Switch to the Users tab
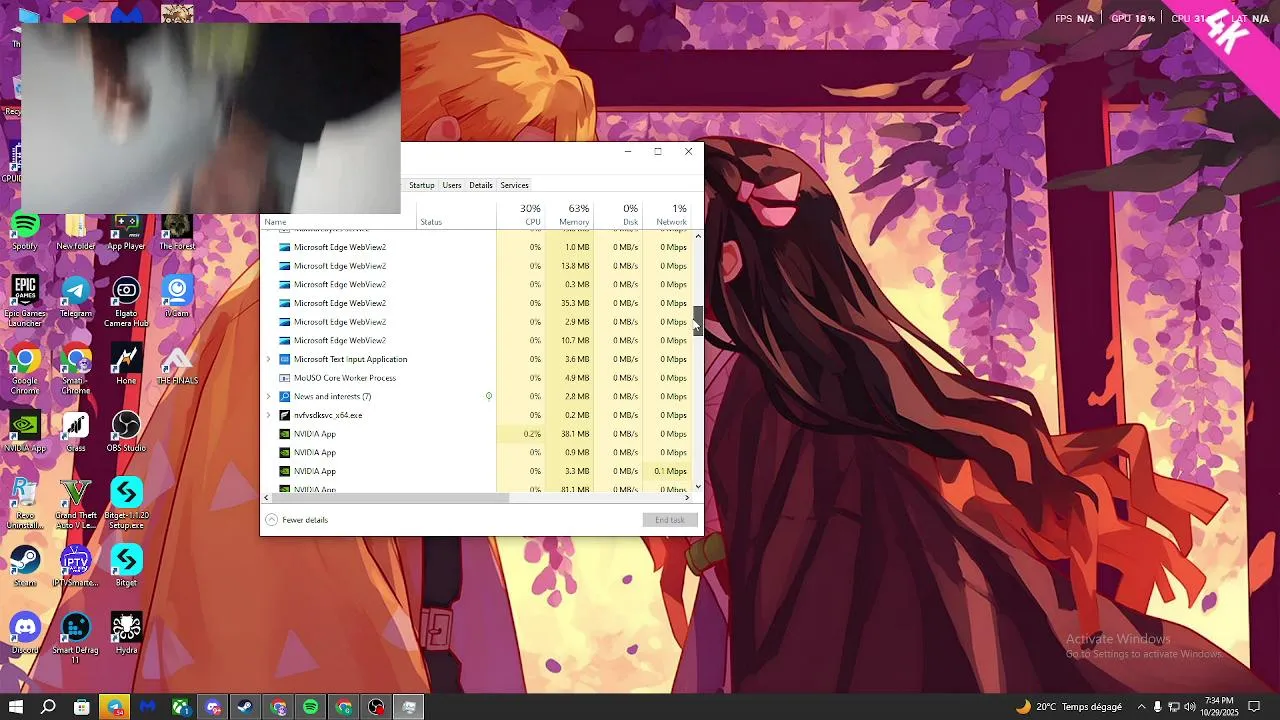The height and width of the screenshot is (720, 1280). tap(452, 185)
